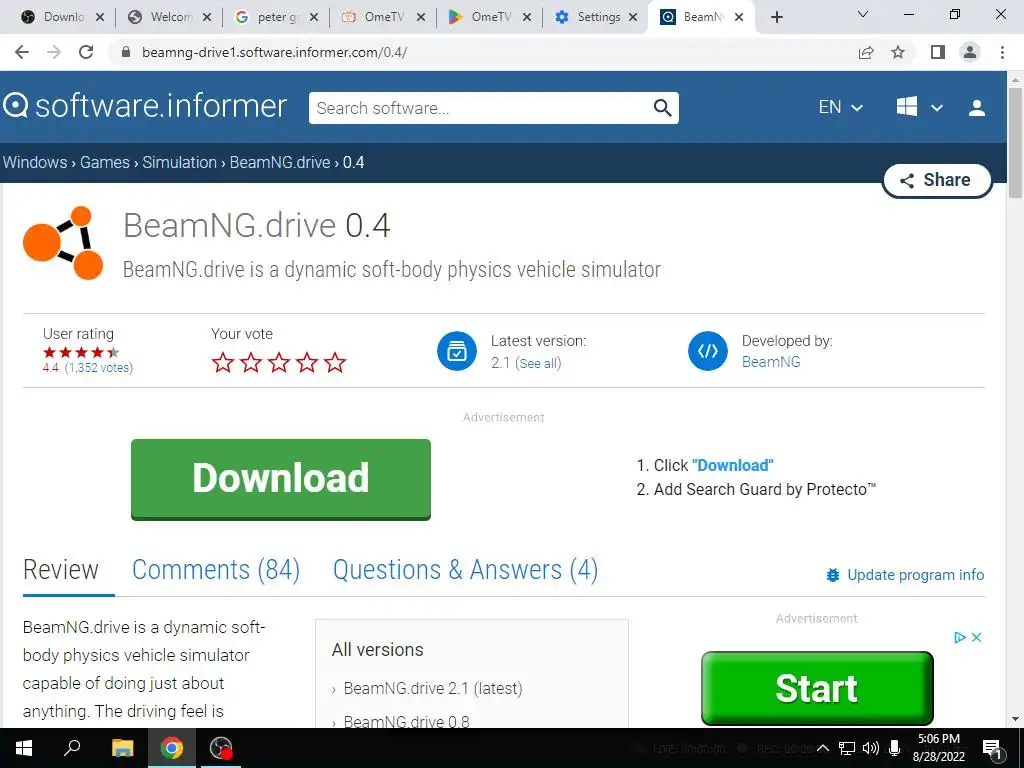This screenshot has height=768, width=1024.
Task: Click the browser forward arrow
Action: [x=54, y=52]
